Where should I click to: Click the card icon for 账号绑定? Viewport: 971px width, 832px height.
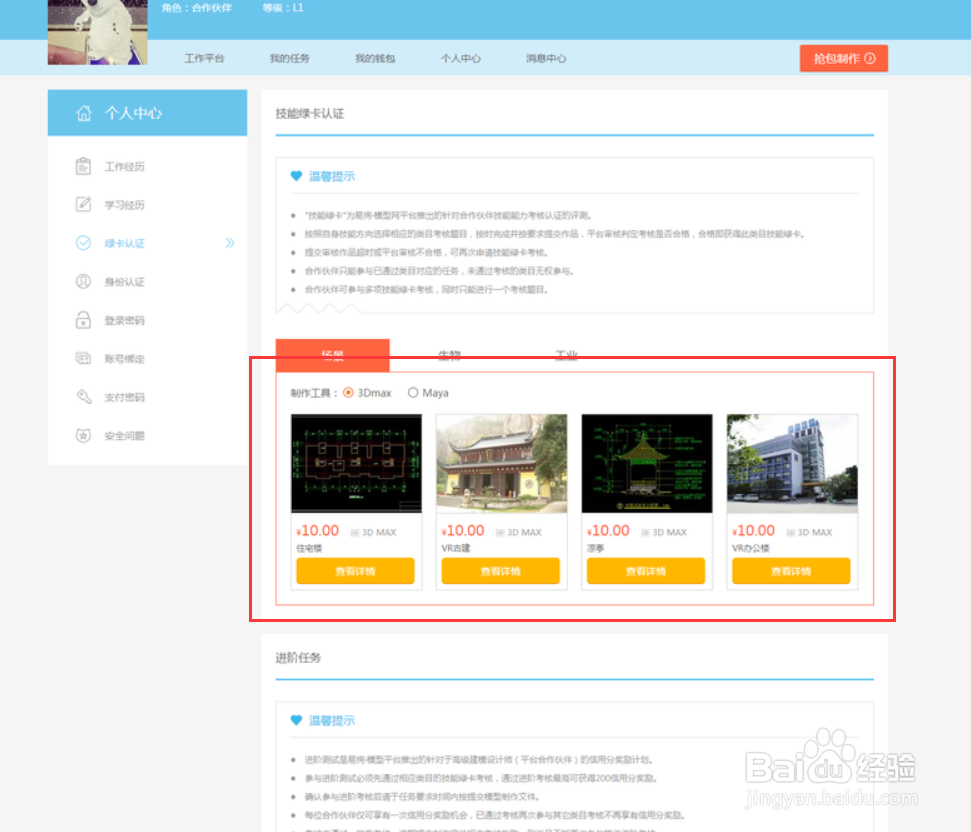83,358
